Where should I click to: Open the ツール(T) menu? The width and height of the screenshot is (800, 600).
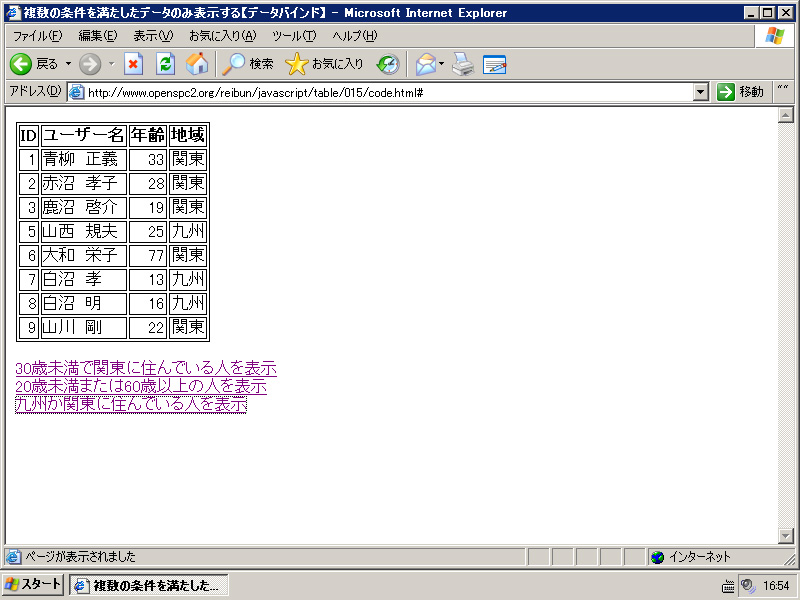[x=294, y=36]
